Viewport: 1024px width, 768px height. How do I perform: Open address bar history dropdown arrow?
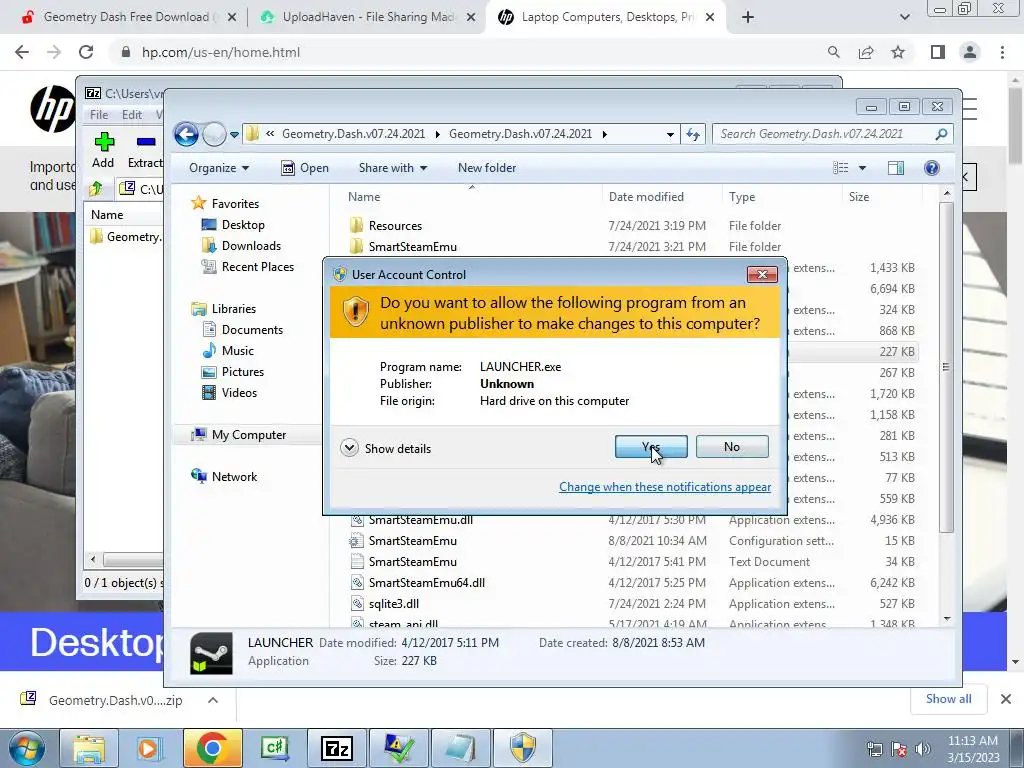click(670, 135)
